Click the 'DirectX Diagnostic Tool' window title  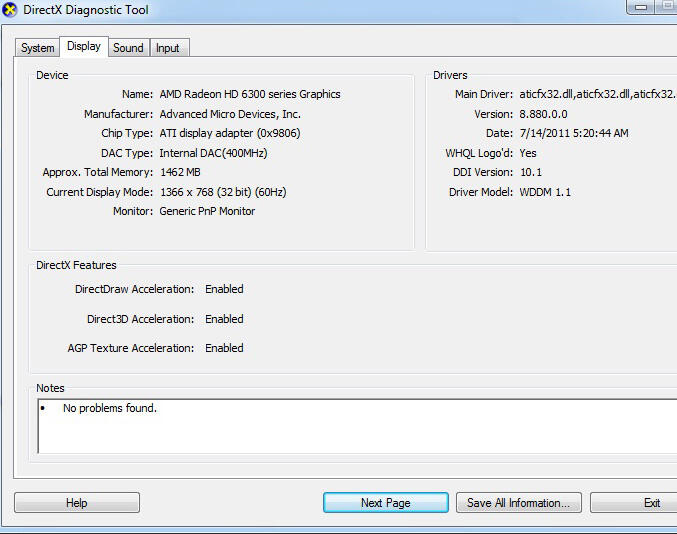click(86, 9)
